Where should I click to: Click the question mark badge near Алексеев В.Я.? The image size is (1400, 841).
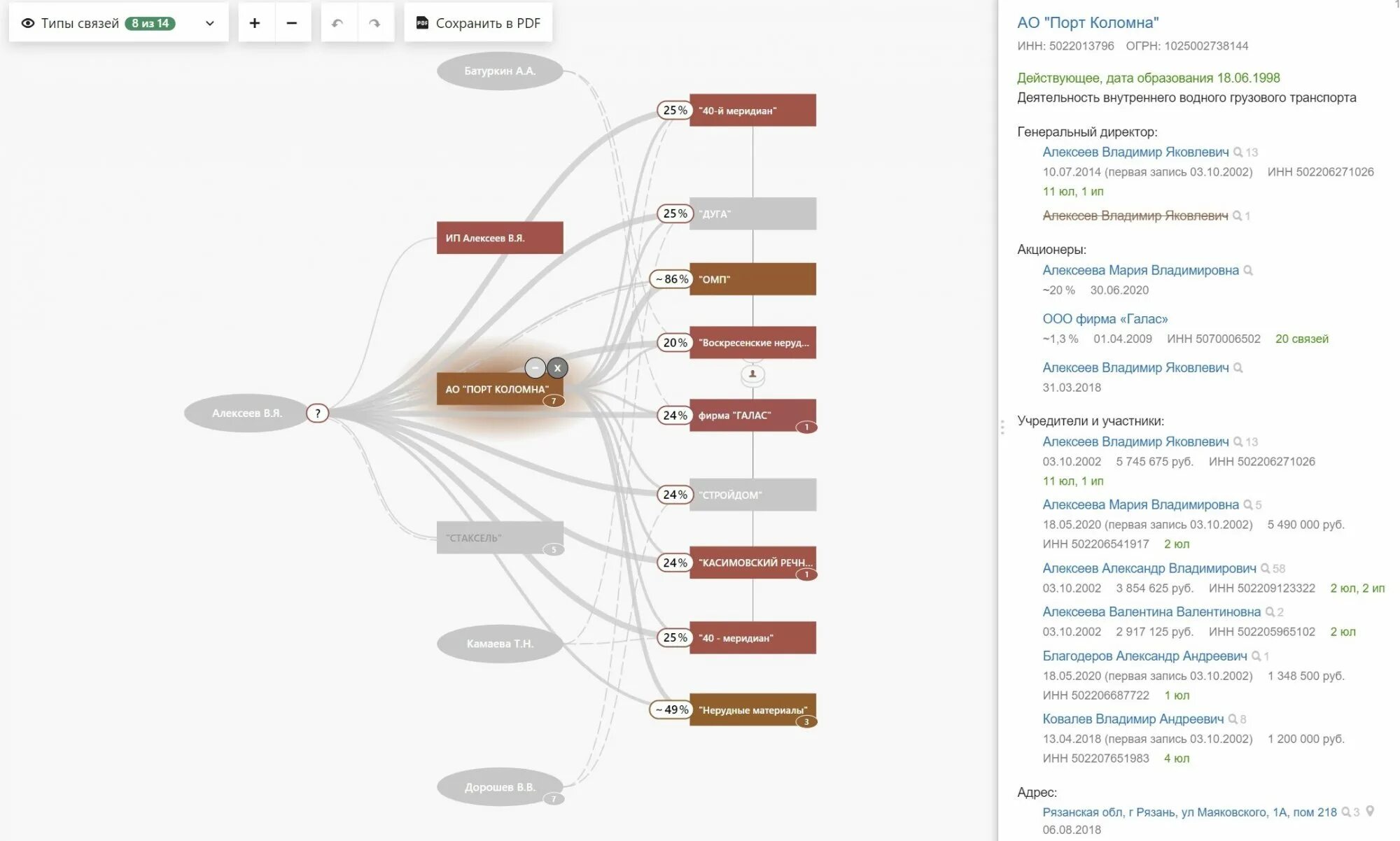pos(318,414)
